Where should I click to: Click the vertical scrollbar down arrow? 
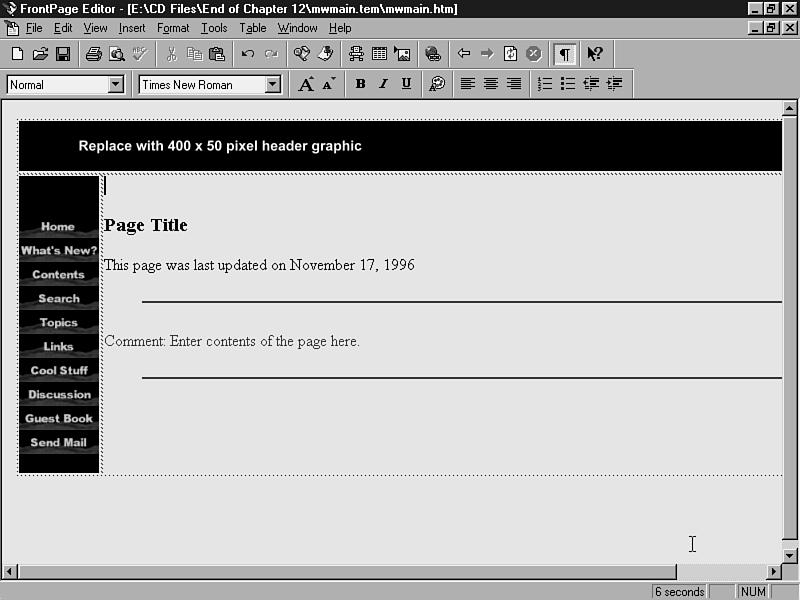coord(789,555)
